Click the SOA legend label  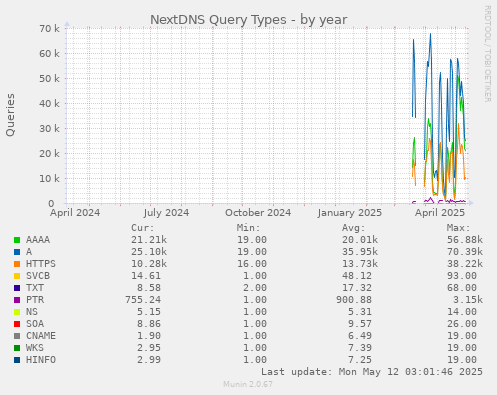point(35,324)
